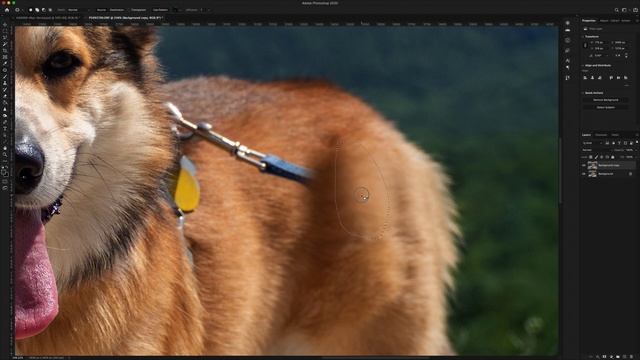Select the Rectangular Marquee tool
The height and width of the screenshot is (360, 640).
coord(5,31)
